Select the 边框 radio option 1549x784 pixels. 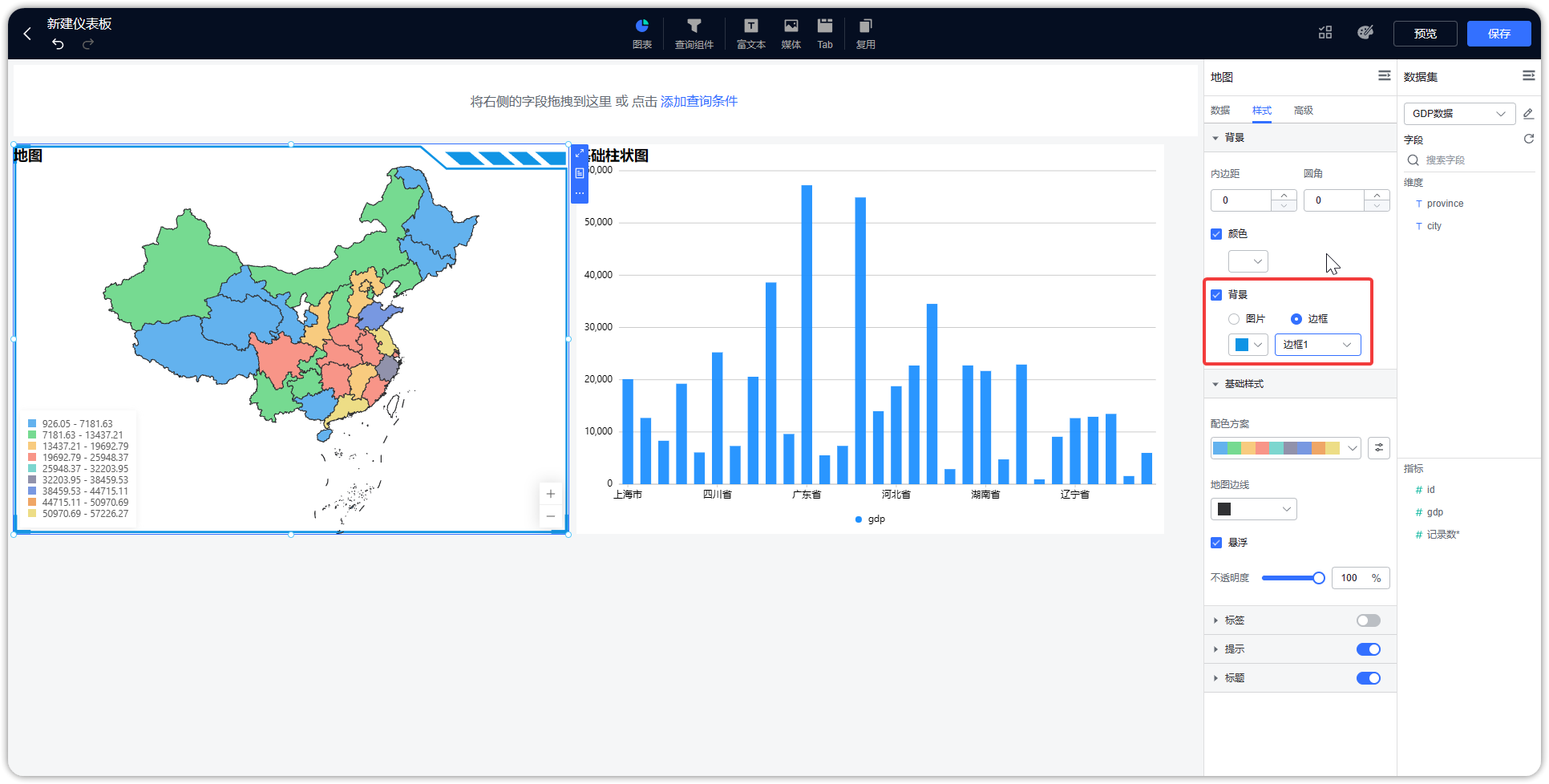1296,319
